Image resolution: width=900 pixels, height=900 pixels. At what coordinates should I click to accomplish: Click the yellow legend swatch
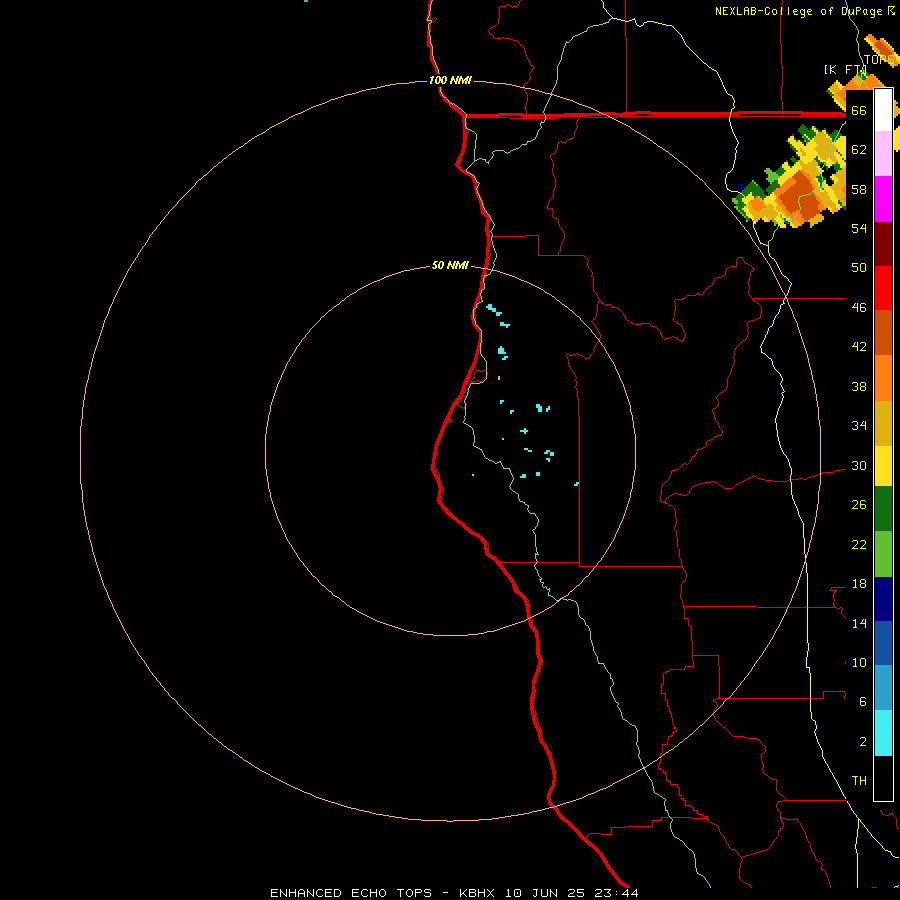point(883,465)
